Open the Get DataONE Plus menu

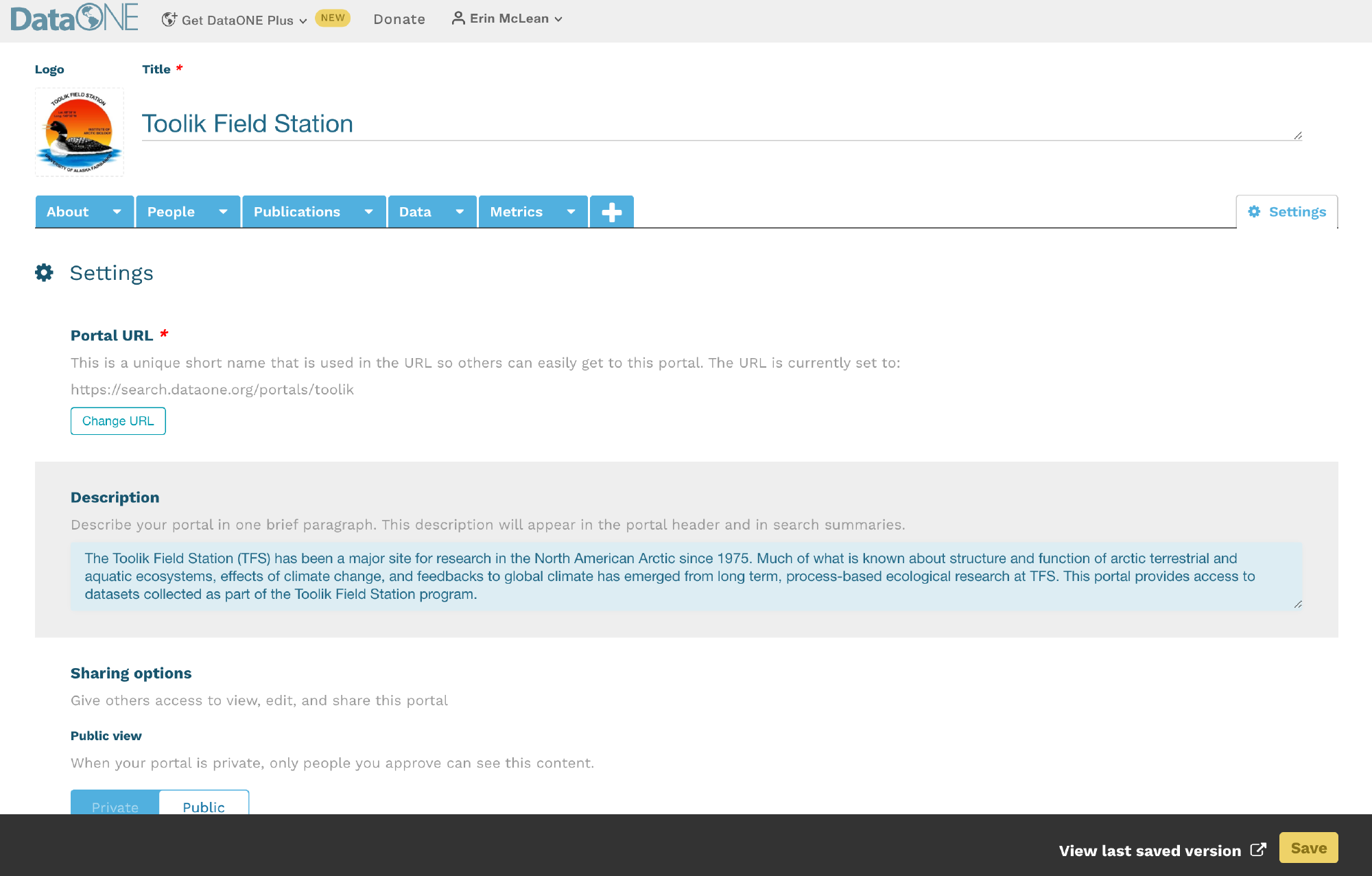237,20
